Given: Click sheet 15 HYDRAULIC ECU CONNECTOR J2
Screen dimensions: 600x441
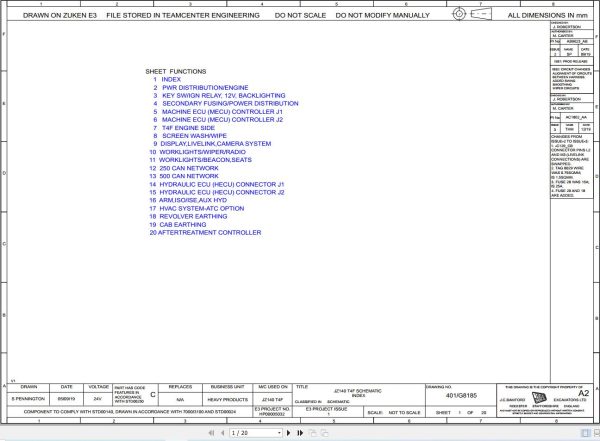Looking at the screenshot, I should click(x=217, y=192).
